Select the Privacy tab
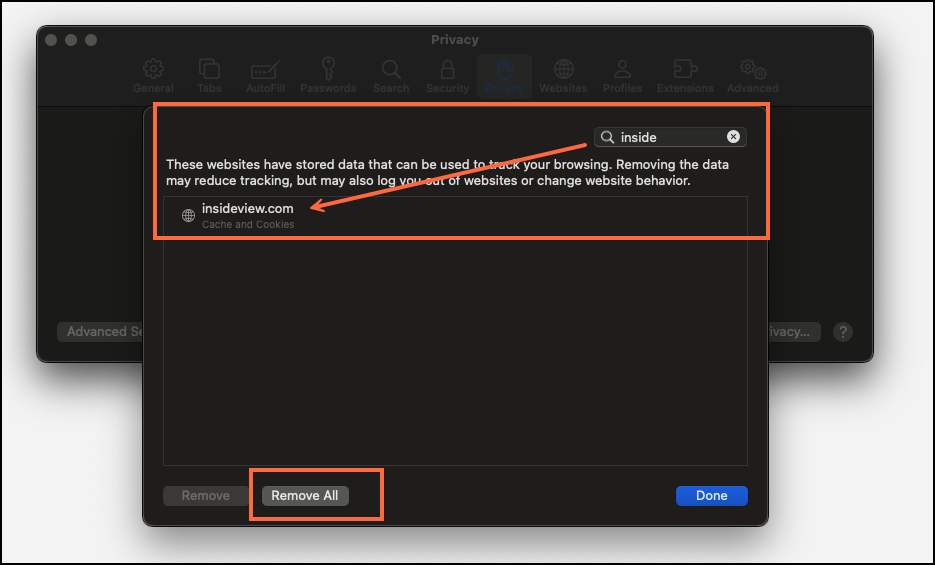Viewport: 935px width, 565px height. pyautogui.click(x=504, y=76)
